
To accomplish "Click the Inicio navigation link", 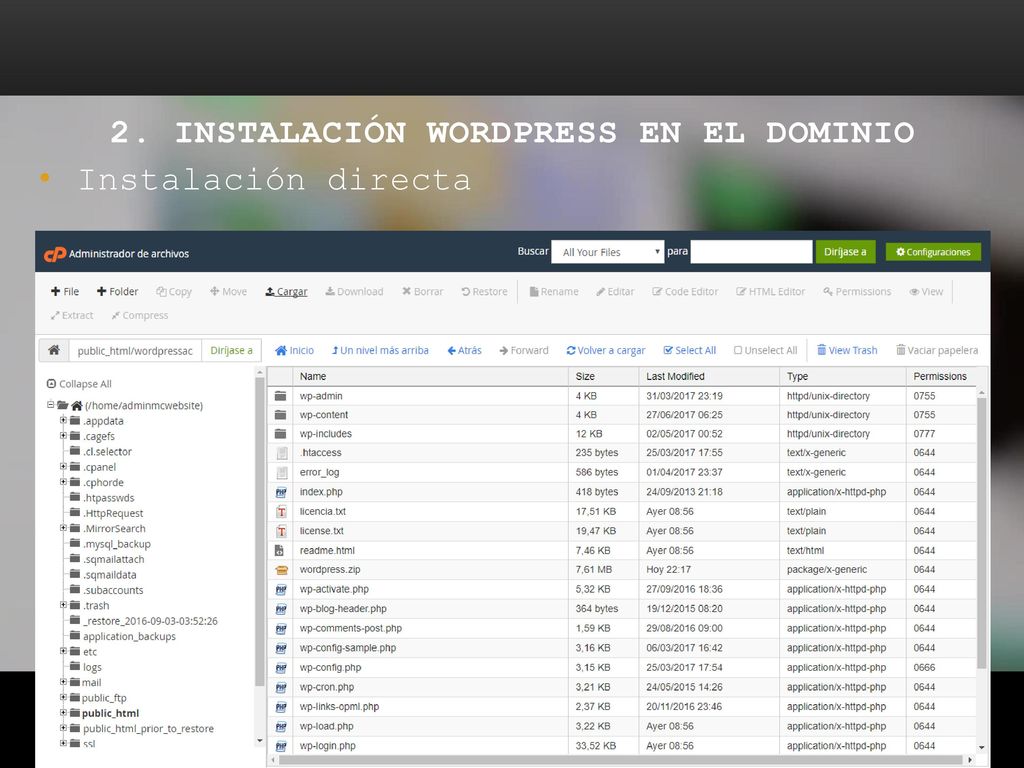I will pos(295,351).
